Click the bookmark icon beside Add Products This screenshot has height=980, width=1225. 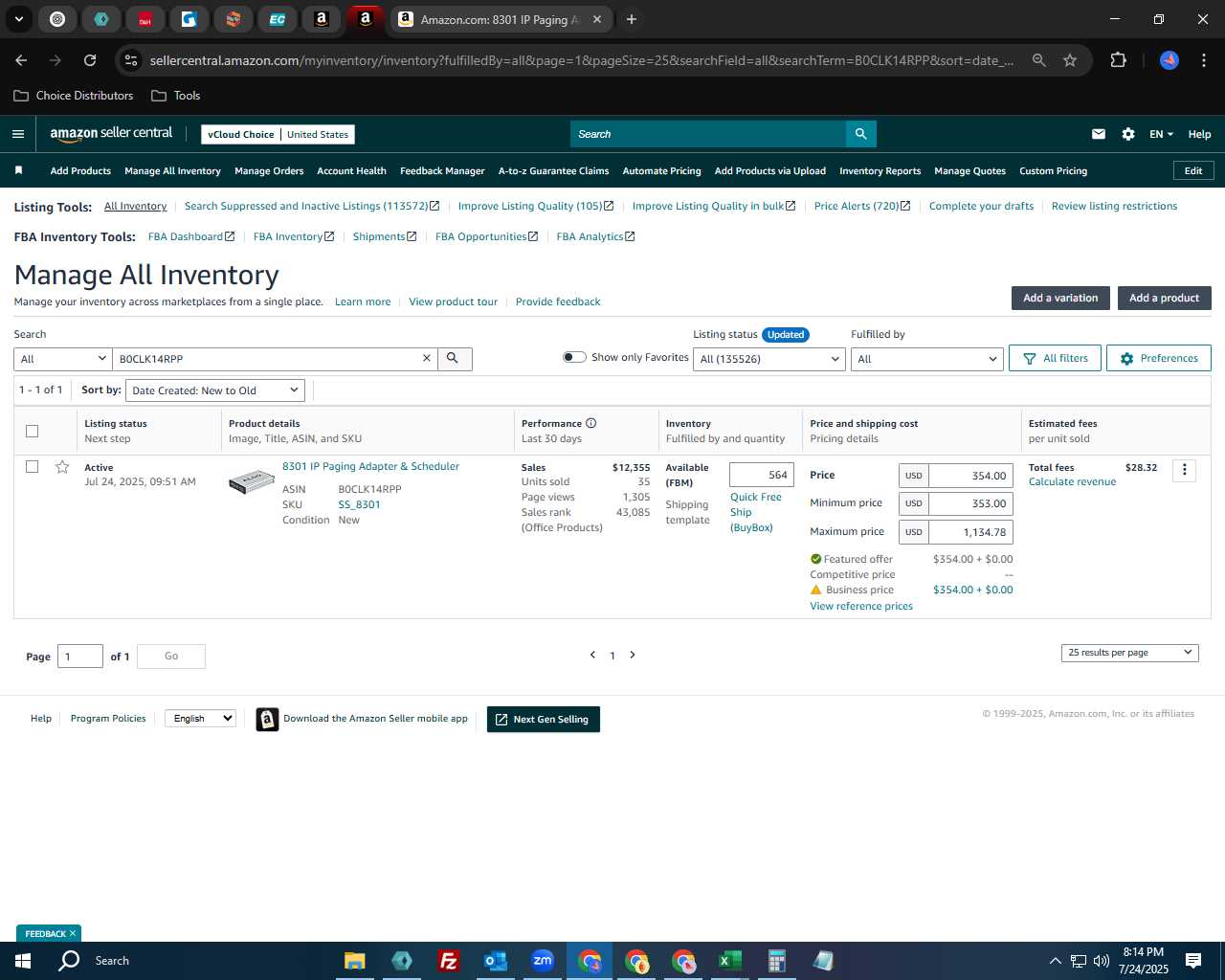18,170
